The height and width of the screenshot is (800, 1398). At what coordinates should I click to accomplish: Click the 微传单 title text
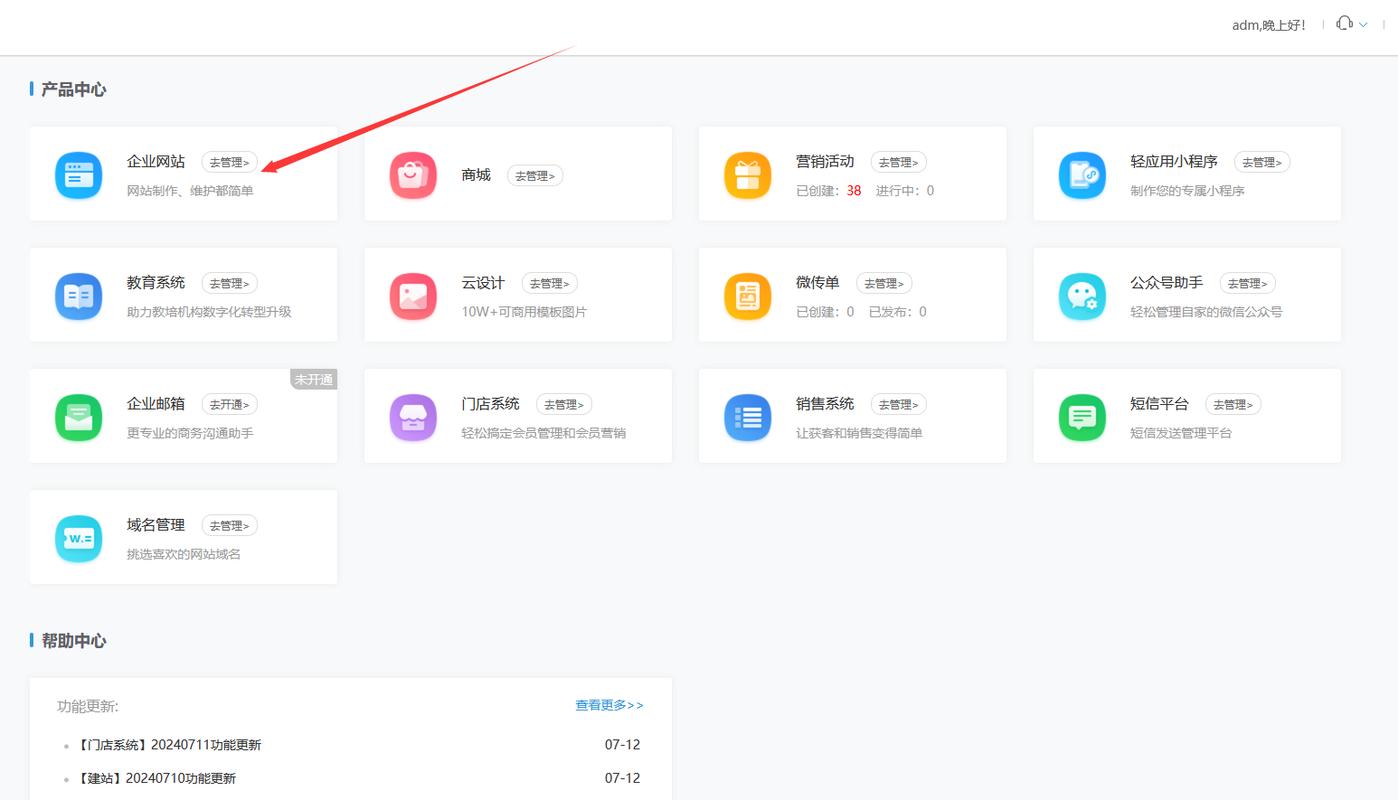click(x=818, y=282)
